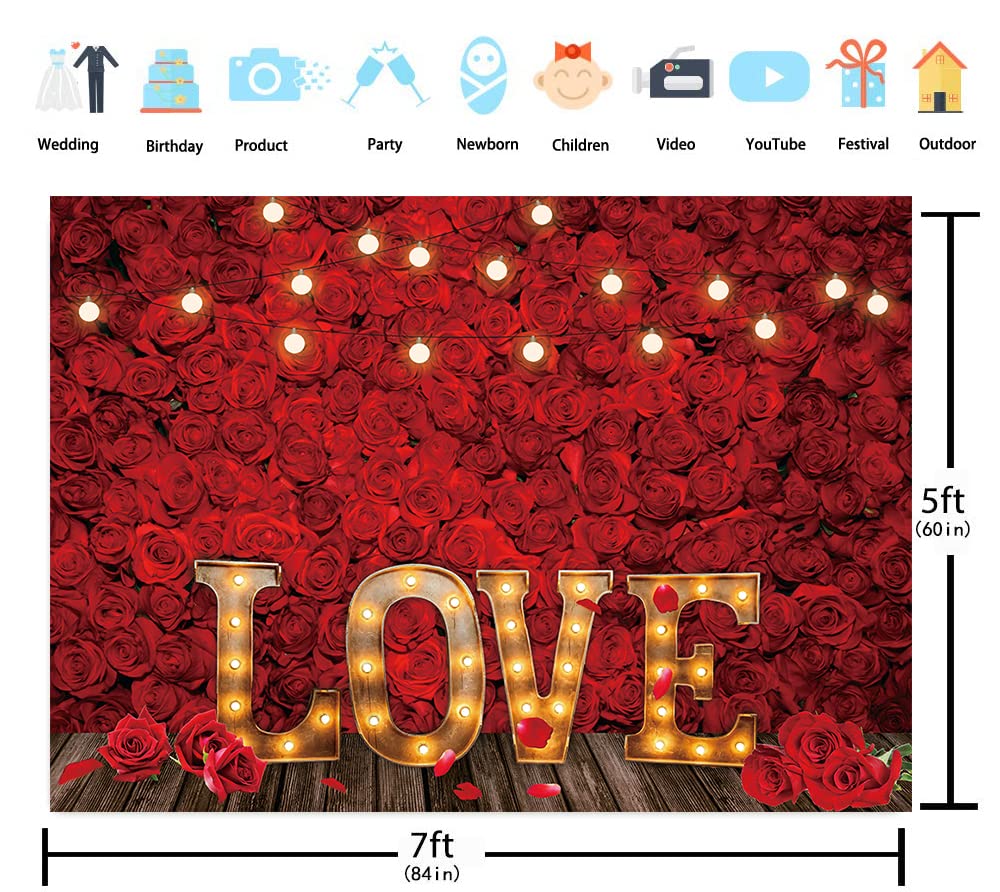Click the rose wall LOVE backdrop image
Viewport: 1000px width, 892px height.
click(481, 504)
